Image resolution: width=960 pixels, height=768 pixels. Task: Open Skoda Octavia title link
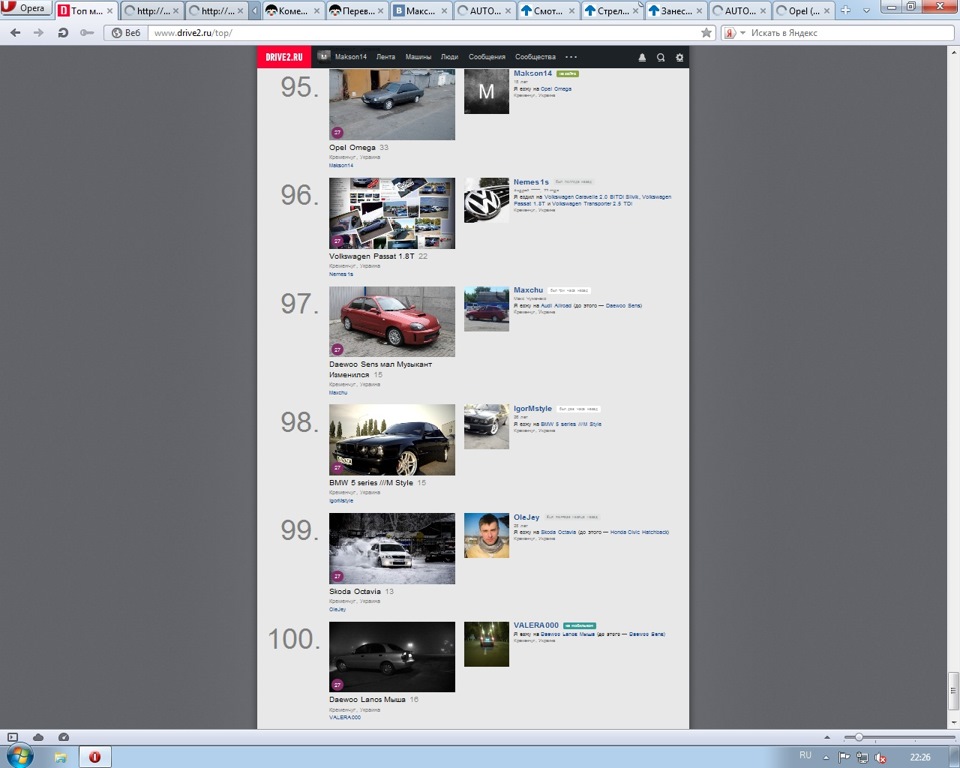(354, 592)
